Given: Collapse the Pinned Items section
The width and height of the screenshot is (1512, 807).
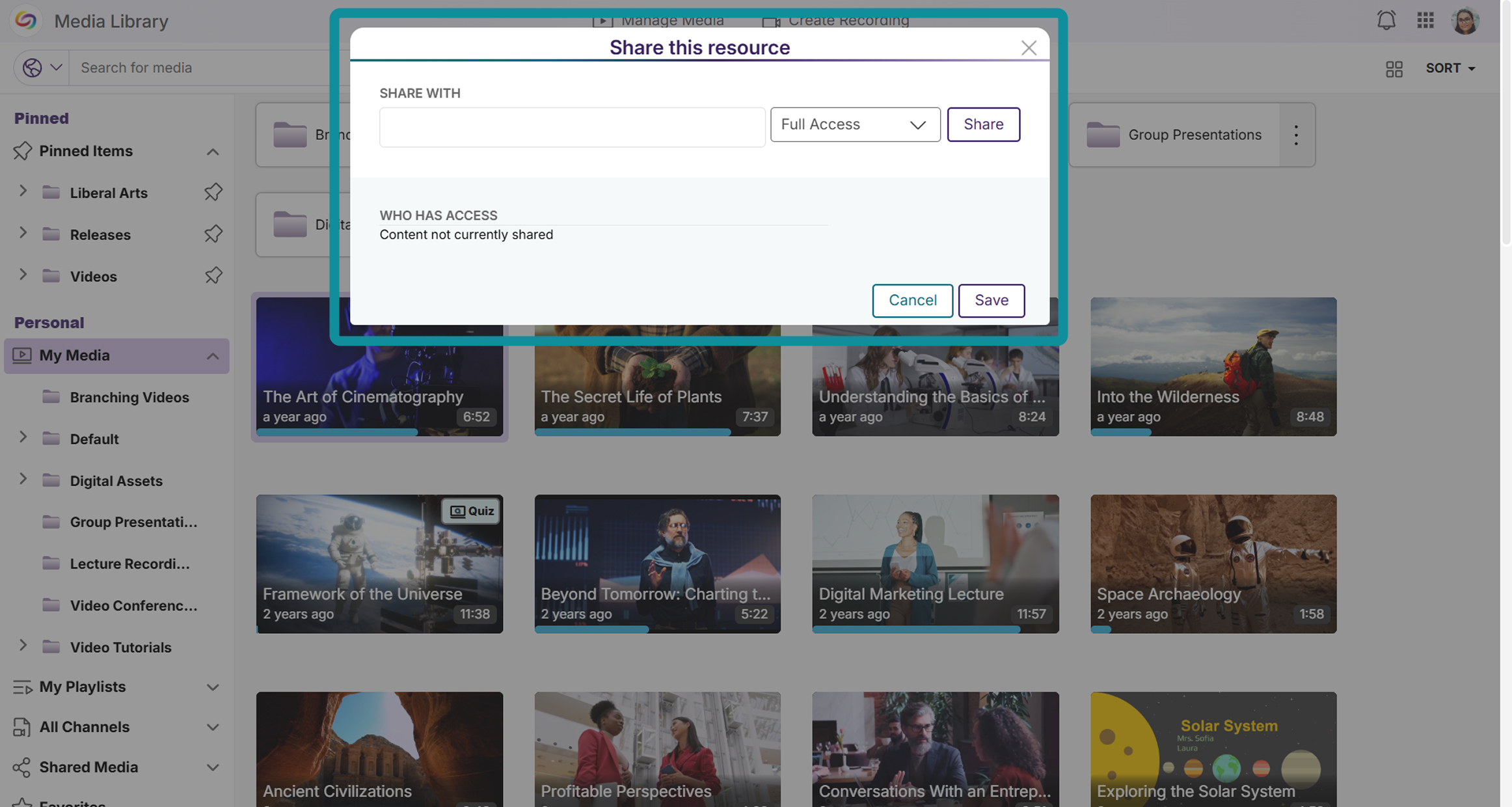Looking at the screenshot, I should tap(213, 152).
